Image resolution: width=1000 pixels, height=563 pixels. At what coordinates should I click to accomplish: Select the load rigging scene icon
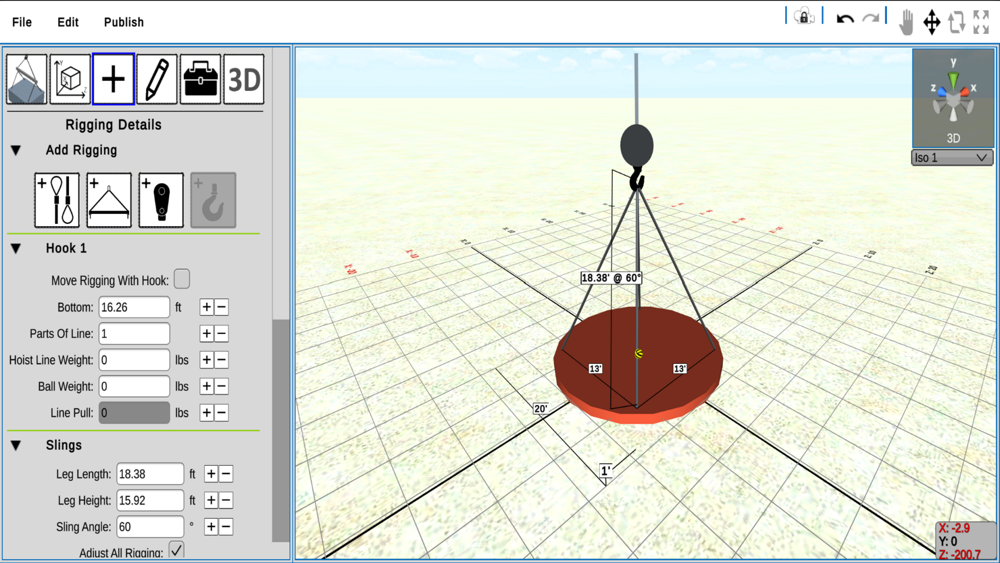(x=27, y=80)
